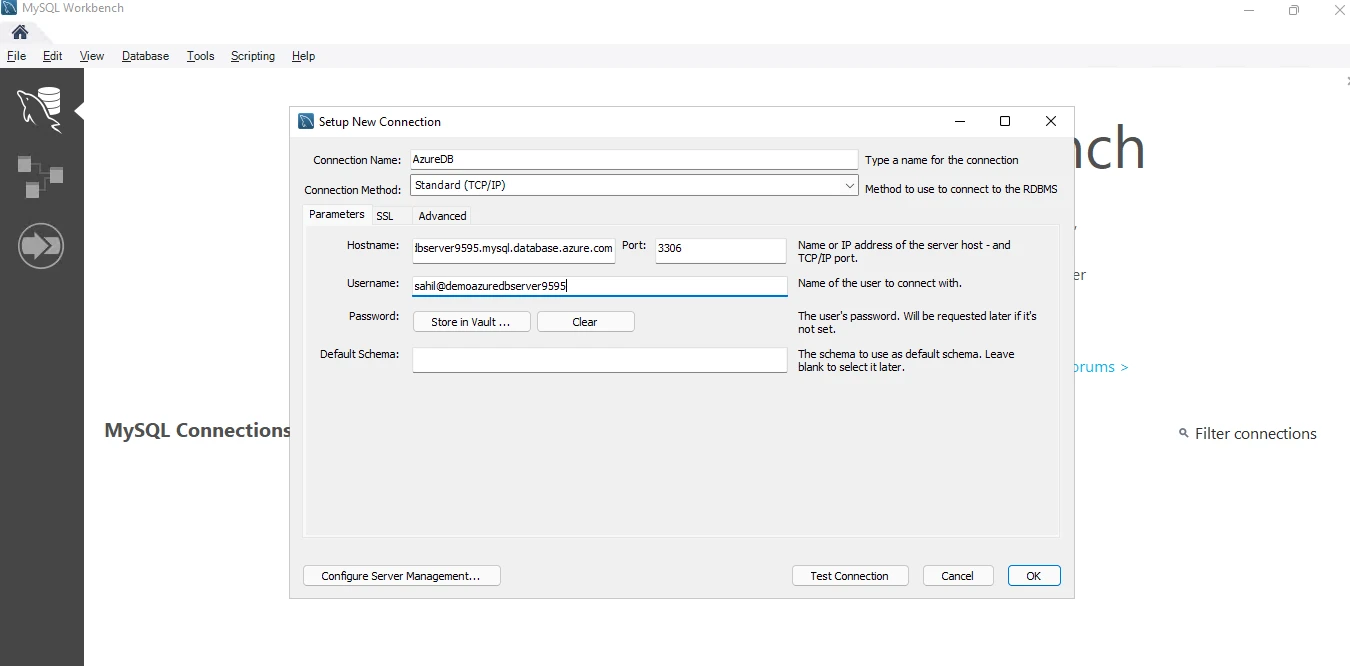The width and height of the screenshot is (1350, 666).
Task: Open Configure Server Management
Action: click(x=401, y=576)
